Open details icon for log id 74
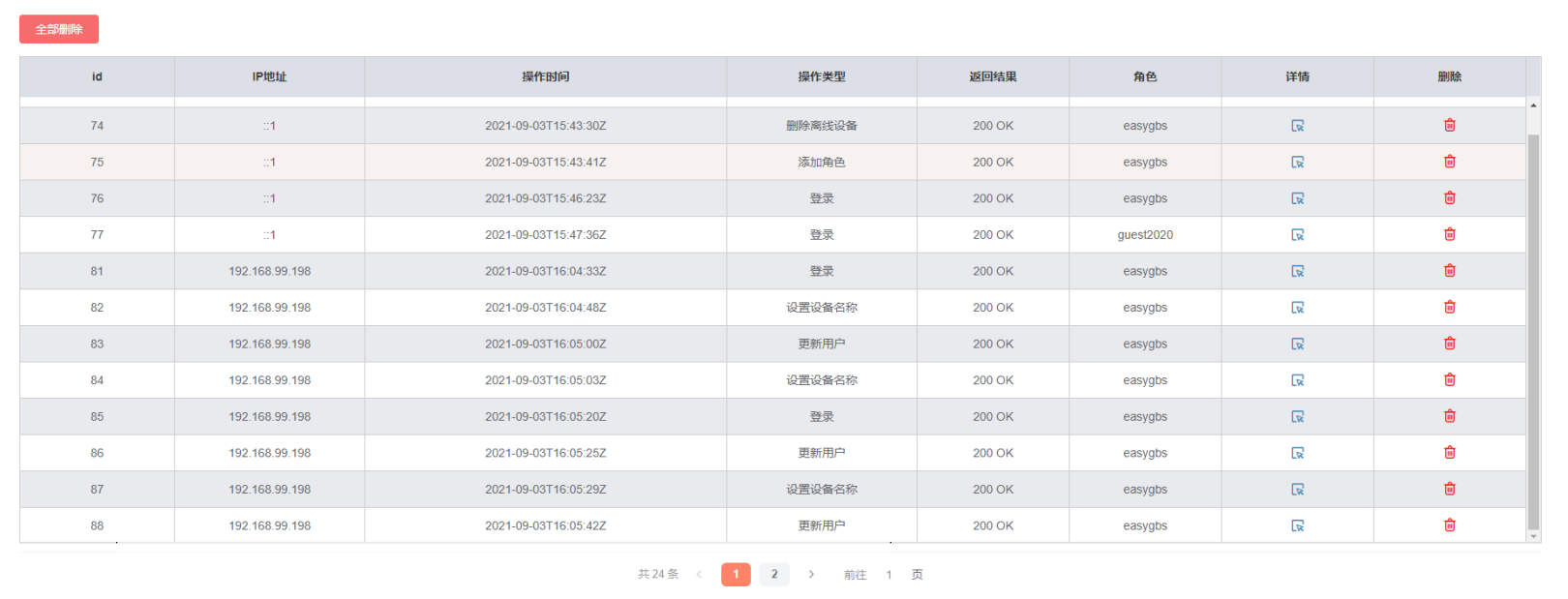The height and width of the screenshot is (599, 1568). [x=1297, y=126]
